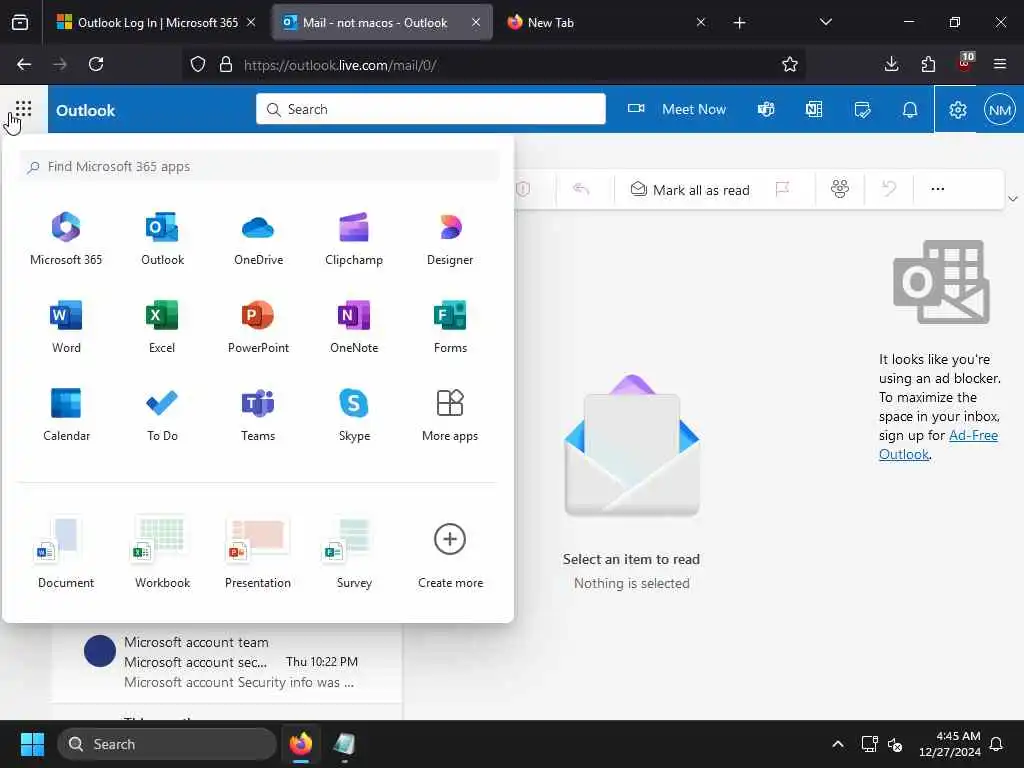Follow the Ad-Free Outlook link
1024x768 pixels.
[938, 445]
